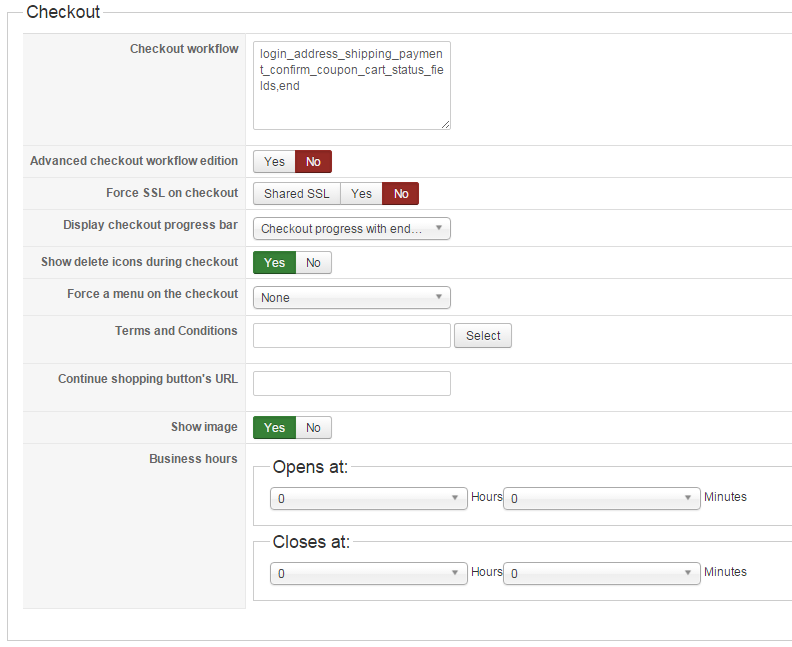Enable Yes for Force SSL on checkout

[x=361, y=194]
